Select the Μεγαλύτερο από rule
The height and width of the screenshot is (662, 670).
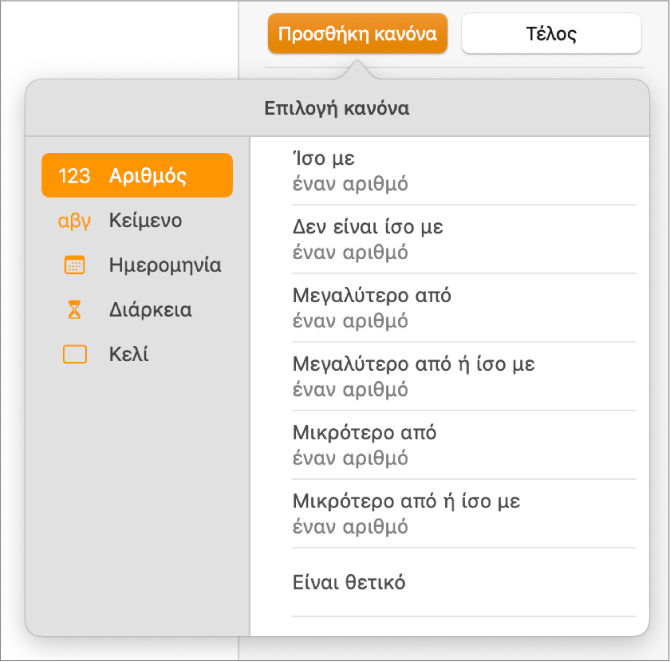click(x=464, y=308)
